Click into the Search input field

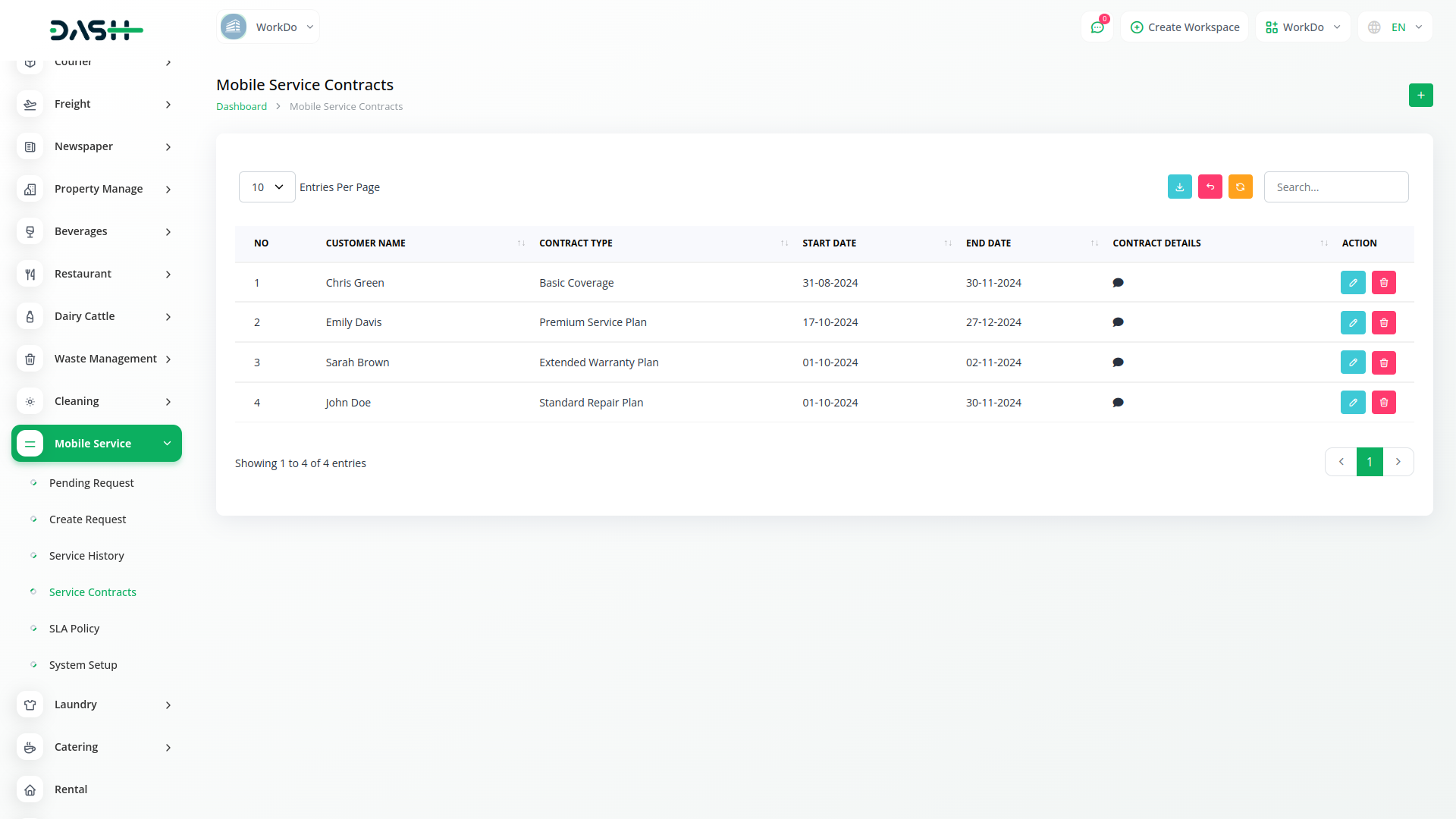1335,187
